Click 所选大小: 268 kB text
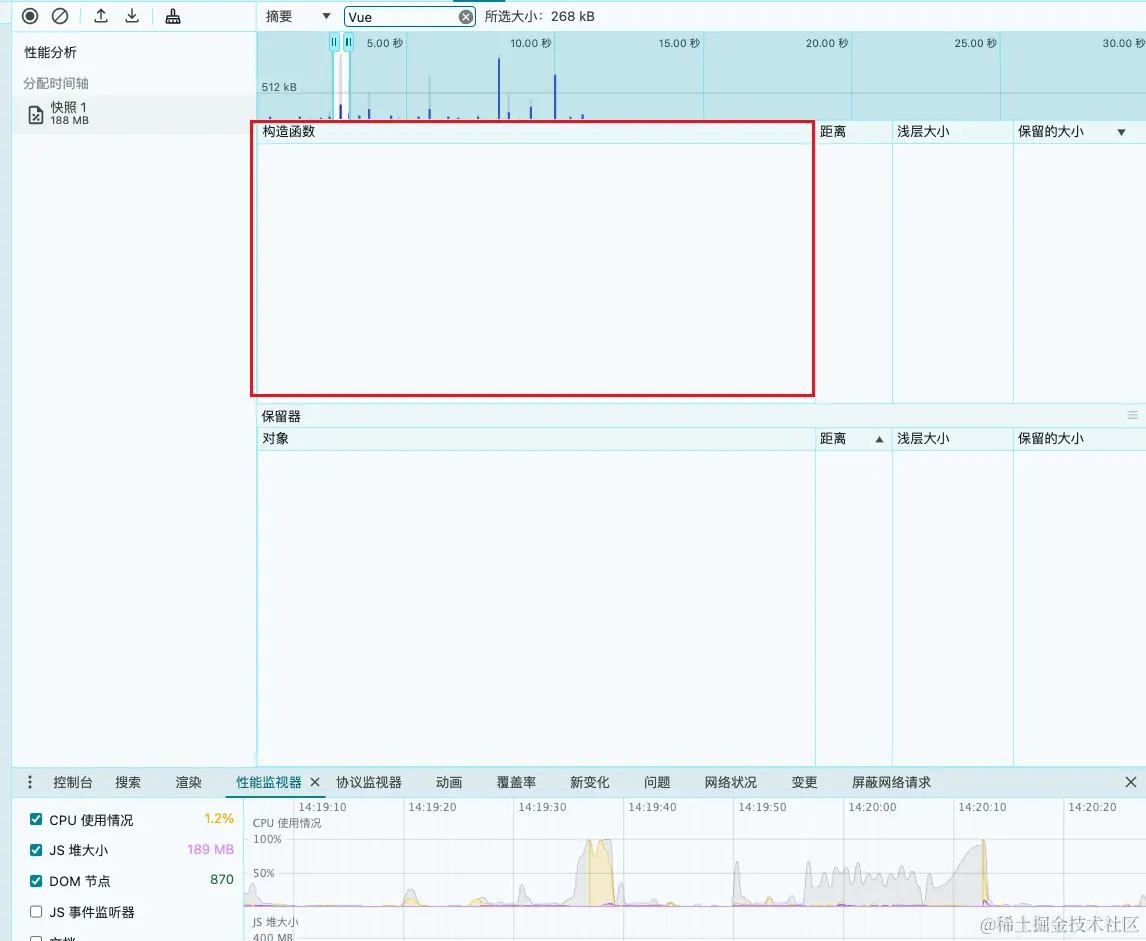1146x941 pixels. [x=539, y=17]
